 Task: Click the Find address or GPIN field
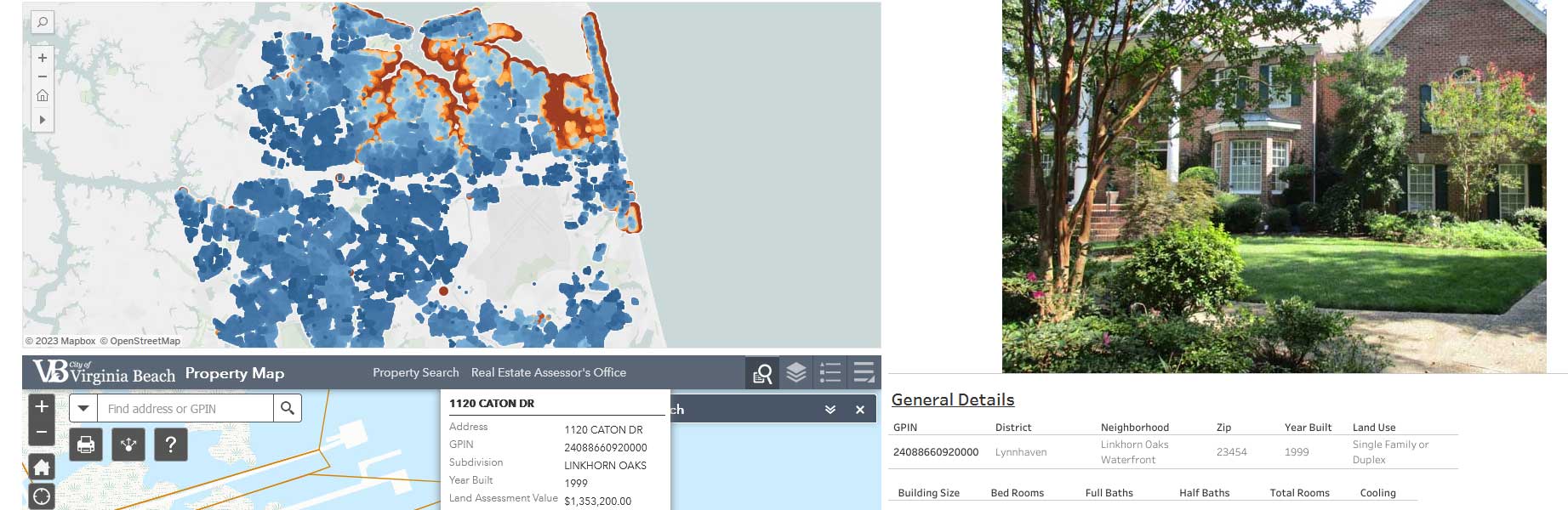click(185, 409)
